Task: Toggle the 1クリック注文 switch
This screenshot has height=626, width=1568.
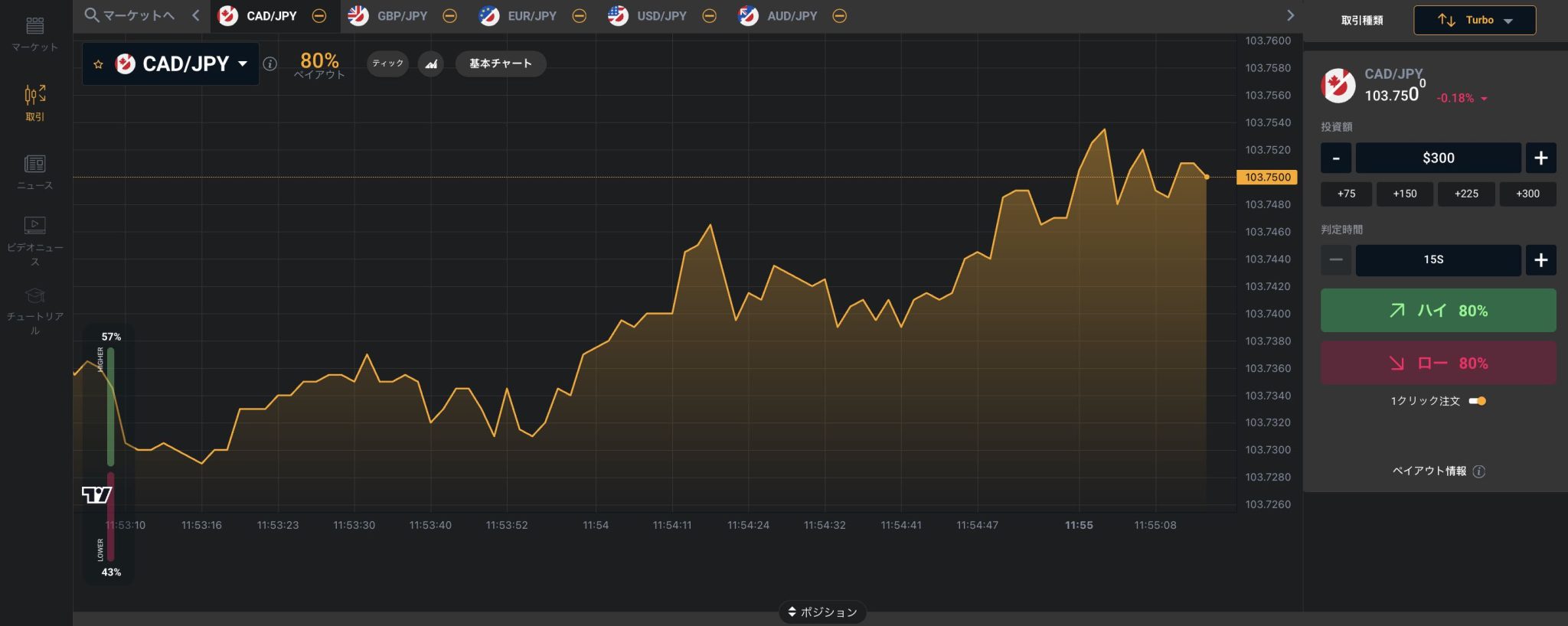Action: [x=1478, y=401]
